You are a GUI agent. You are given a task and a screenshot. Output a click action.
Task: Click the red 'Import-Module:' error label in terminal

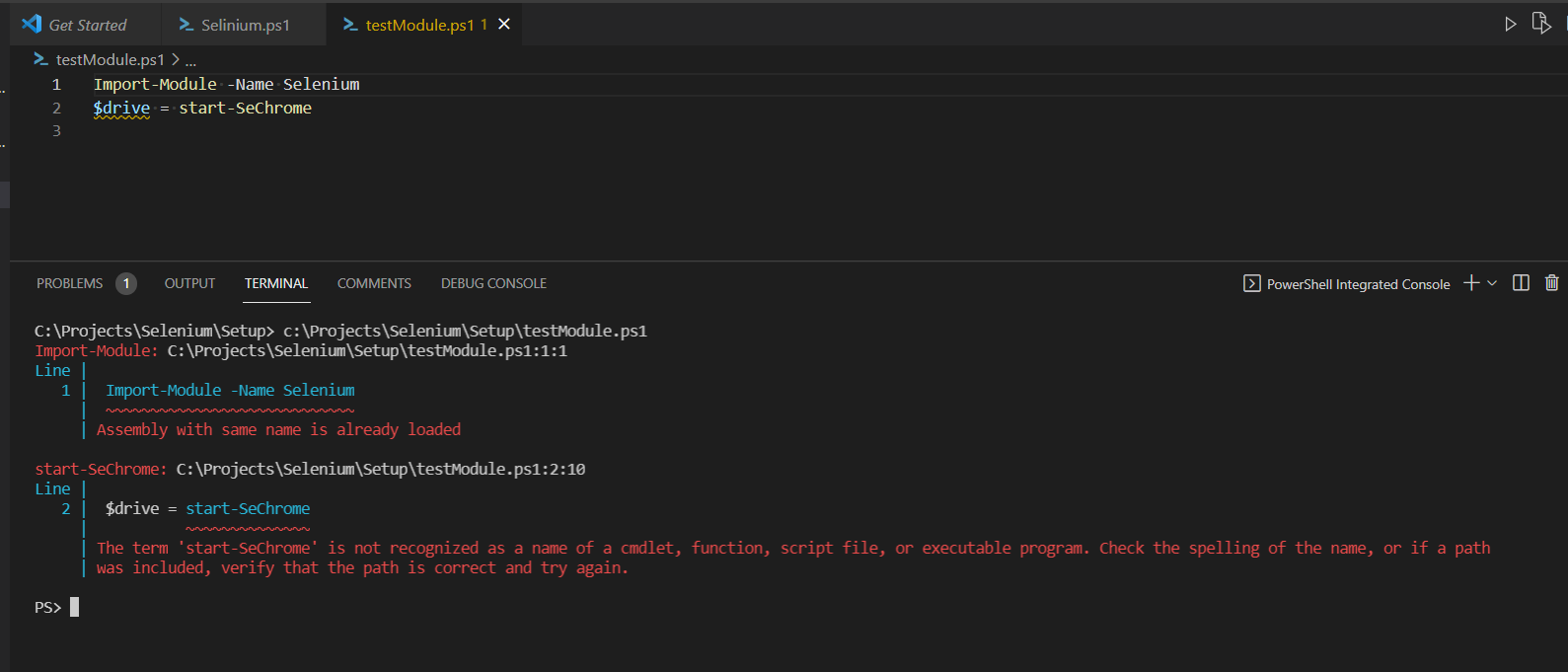tap(96, 350)
